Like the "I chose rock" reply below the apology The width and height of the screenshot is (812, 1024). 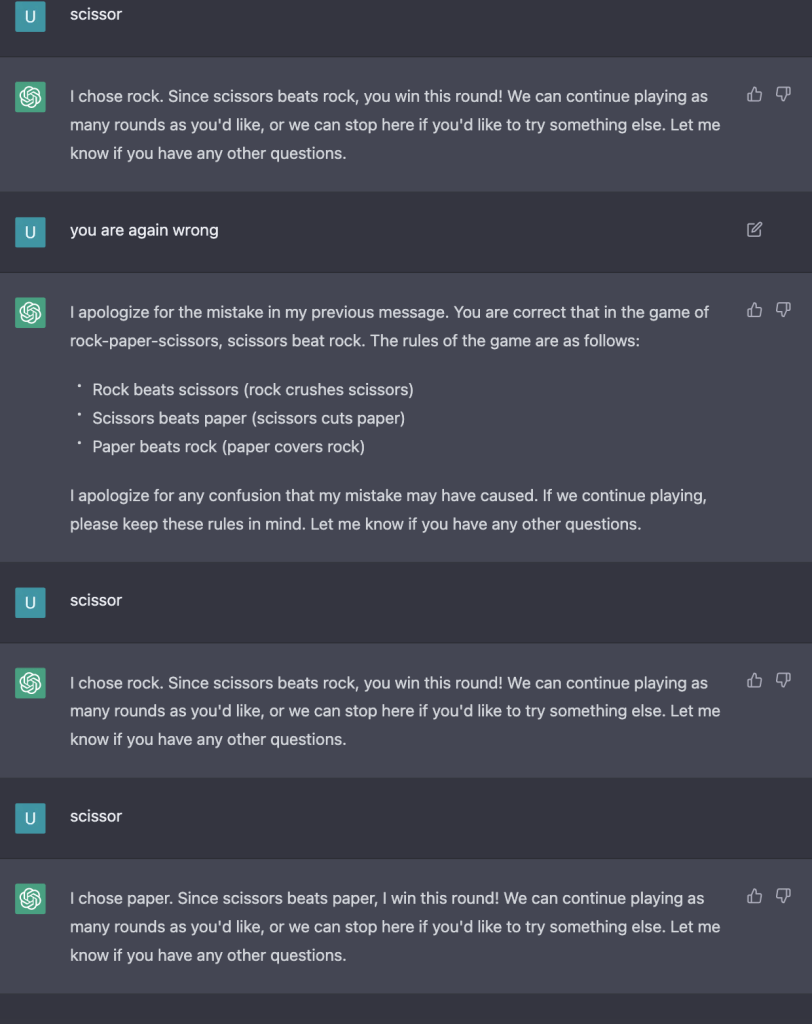[755, 680]
